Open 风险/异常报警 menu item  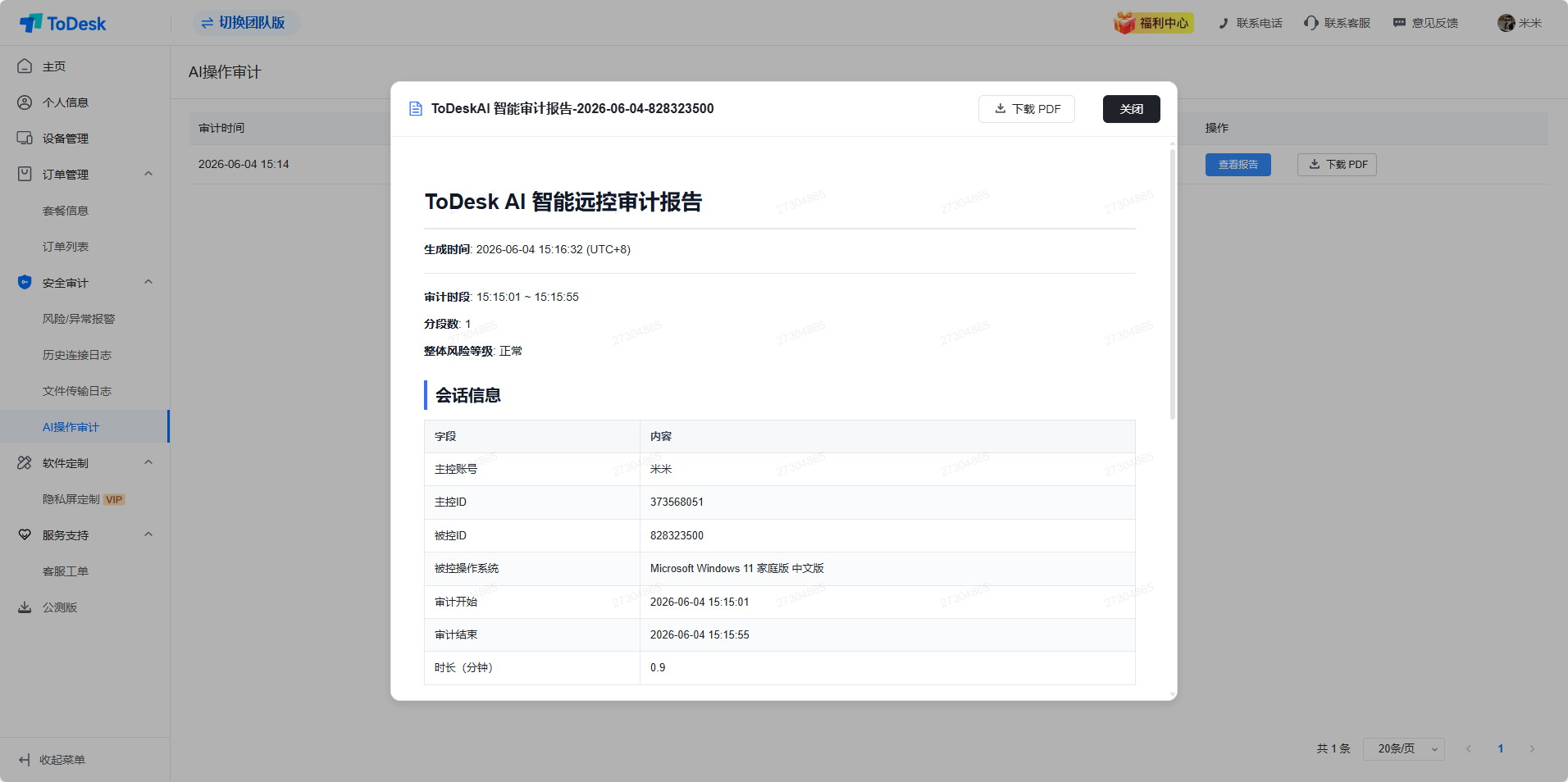coord(79,319)
